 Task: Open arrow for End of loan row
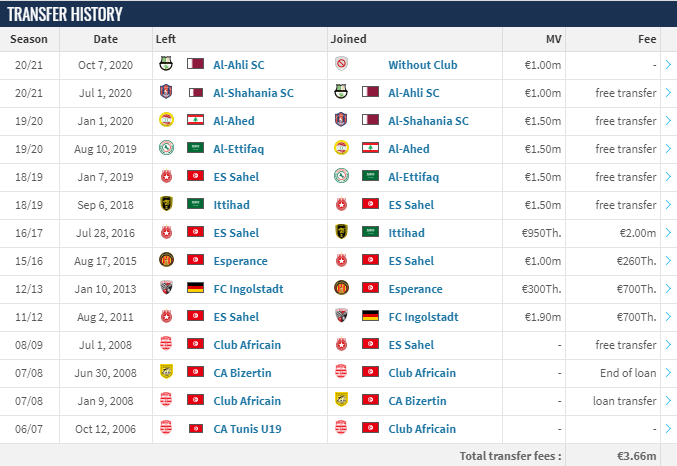pos(668,373)
